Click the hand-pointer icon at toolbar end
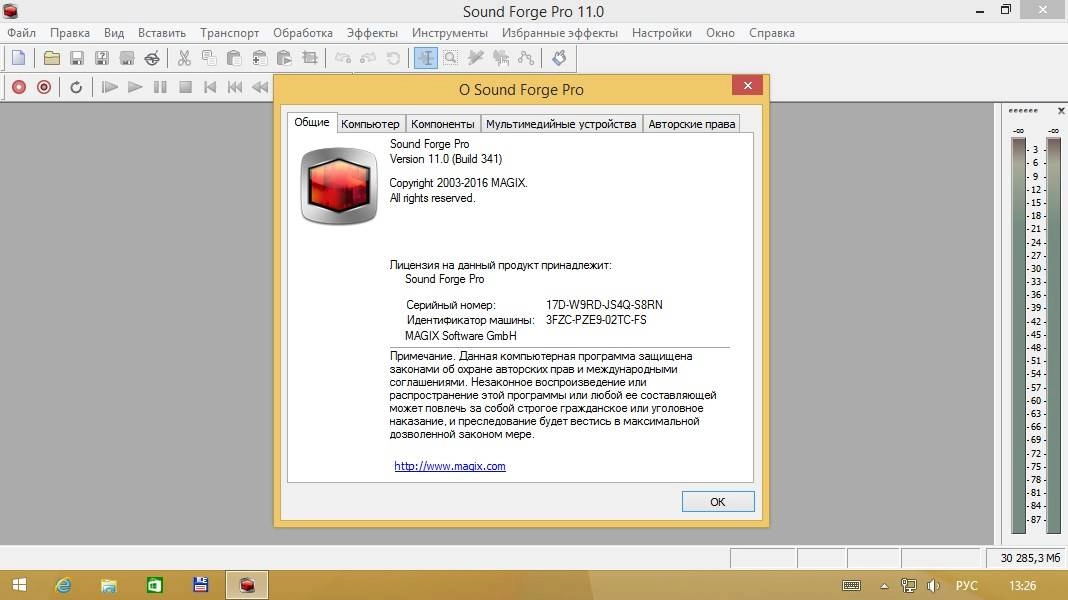 [559, 58]
